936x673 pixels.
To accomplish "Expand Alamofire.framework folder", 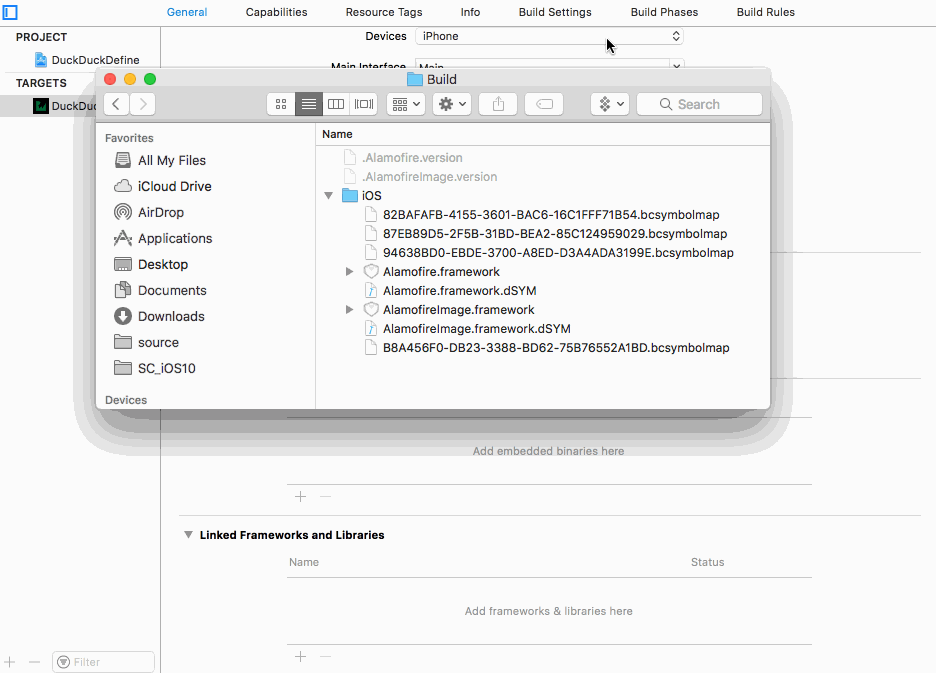I will tap(349, 272).
